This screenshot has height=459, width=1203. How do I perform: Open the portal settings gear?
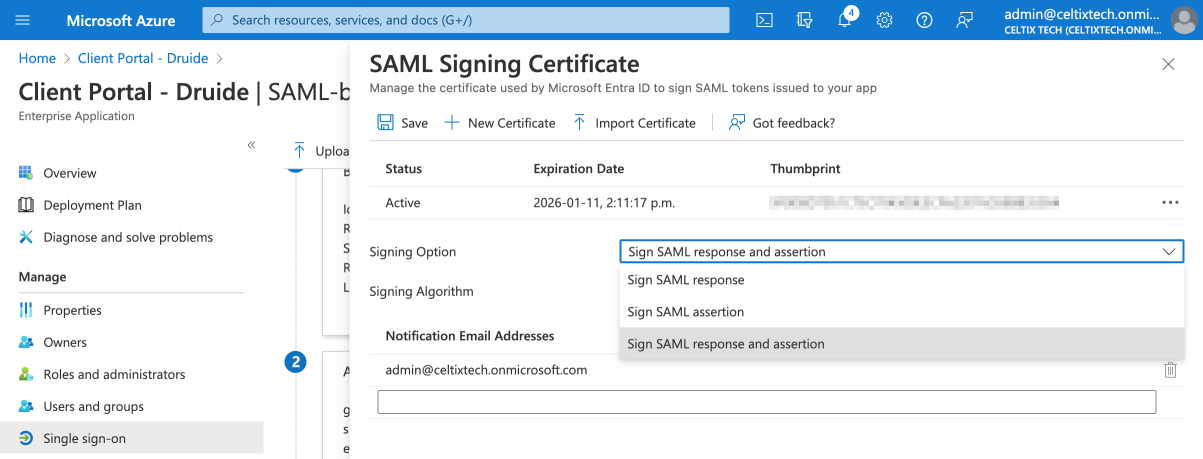click(884, 20)
